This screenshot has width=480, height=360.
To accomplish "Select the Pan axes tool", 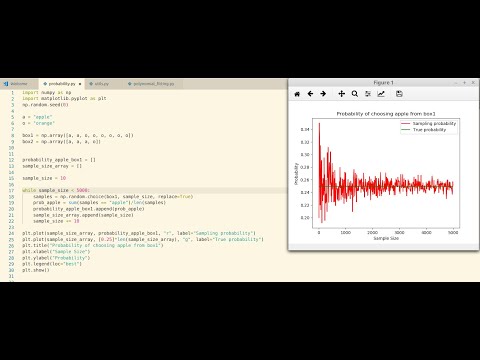I will 341,94.
